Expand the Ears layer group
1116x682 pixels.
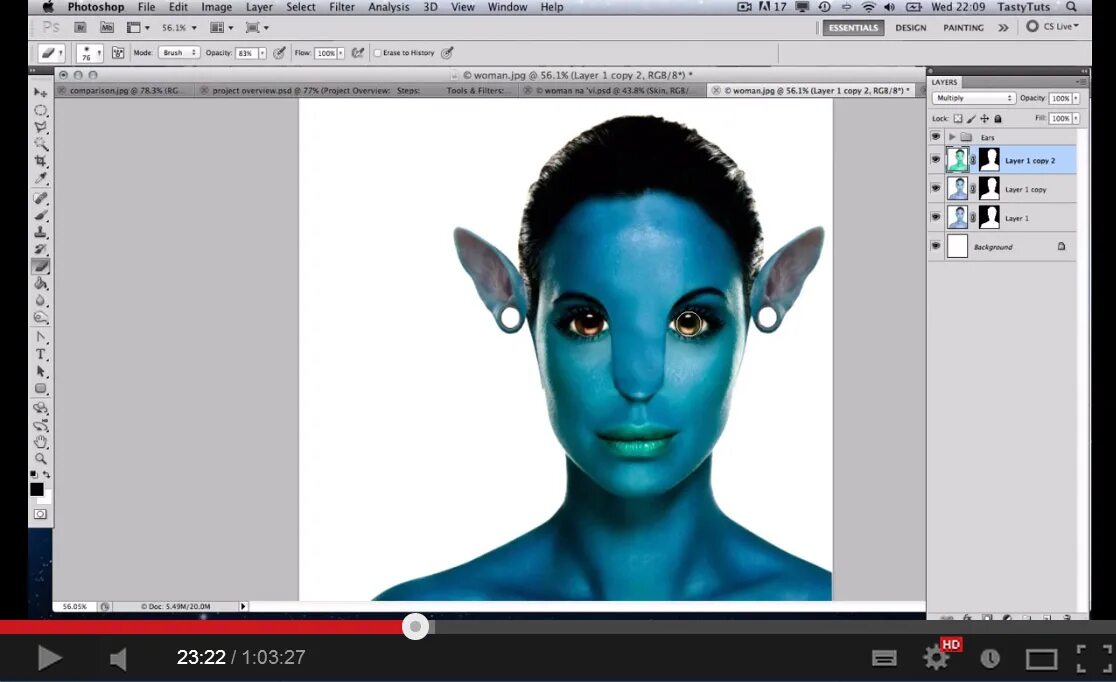[x=952, y=137]
